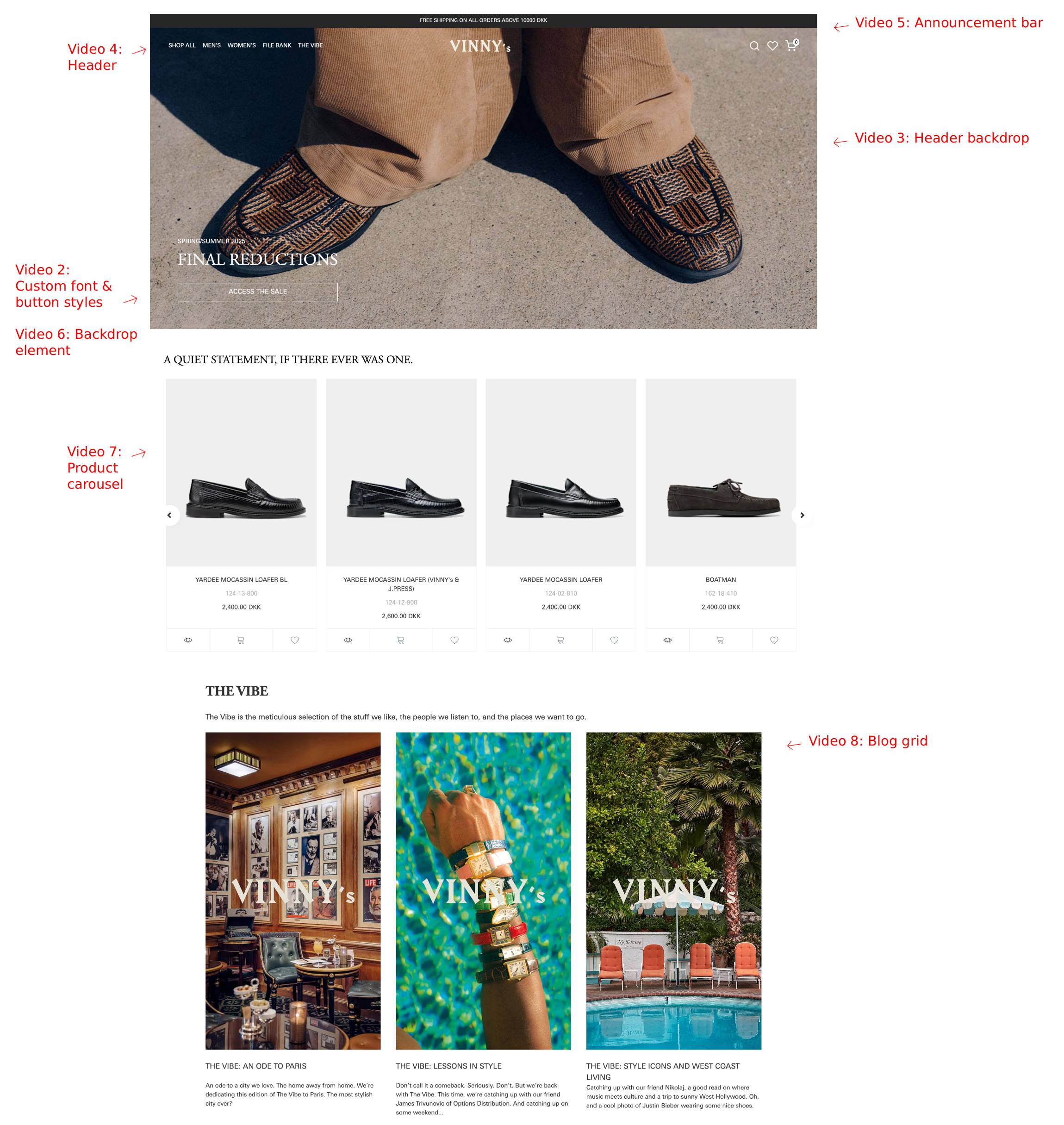Add J.PRESS loafer to cart icon

click(x=400, y=640)
